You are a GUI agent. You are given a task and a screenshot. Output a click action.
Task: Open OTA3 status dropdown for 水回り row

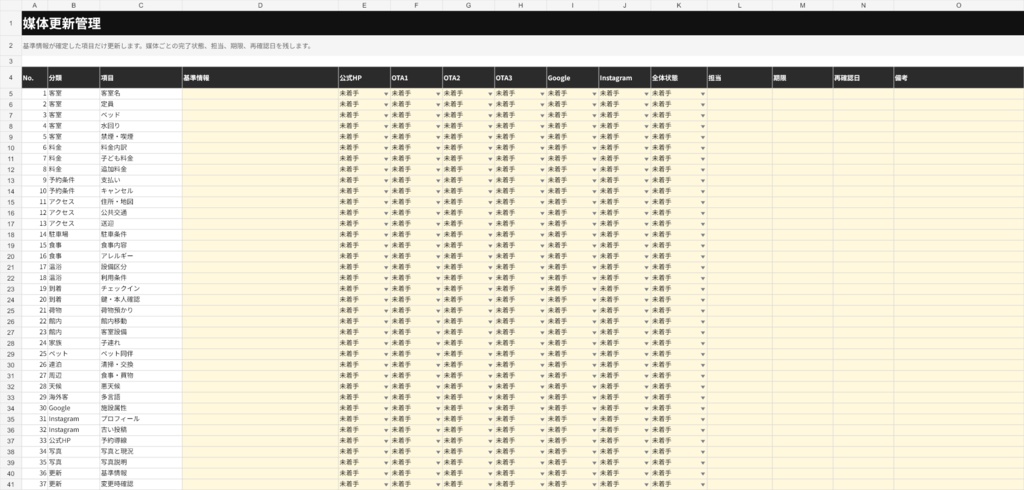[542, 126]
